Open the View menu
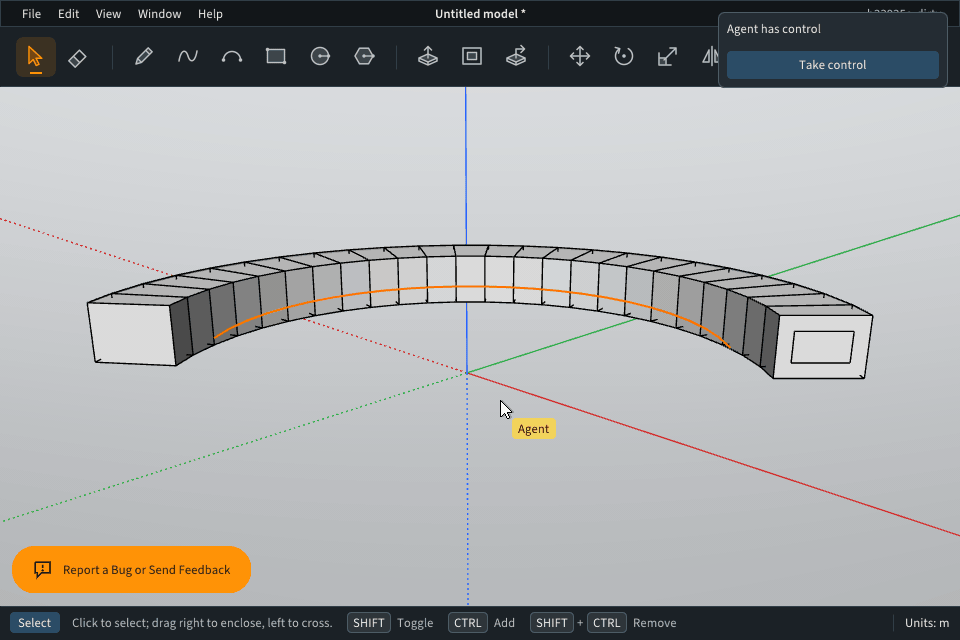This screenshot has width=960, height=640. point(108,13)
